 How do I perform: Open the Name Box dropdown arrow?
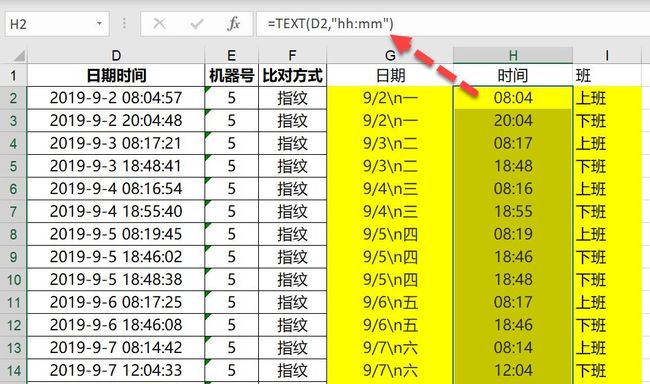click(x=99, y=24)
